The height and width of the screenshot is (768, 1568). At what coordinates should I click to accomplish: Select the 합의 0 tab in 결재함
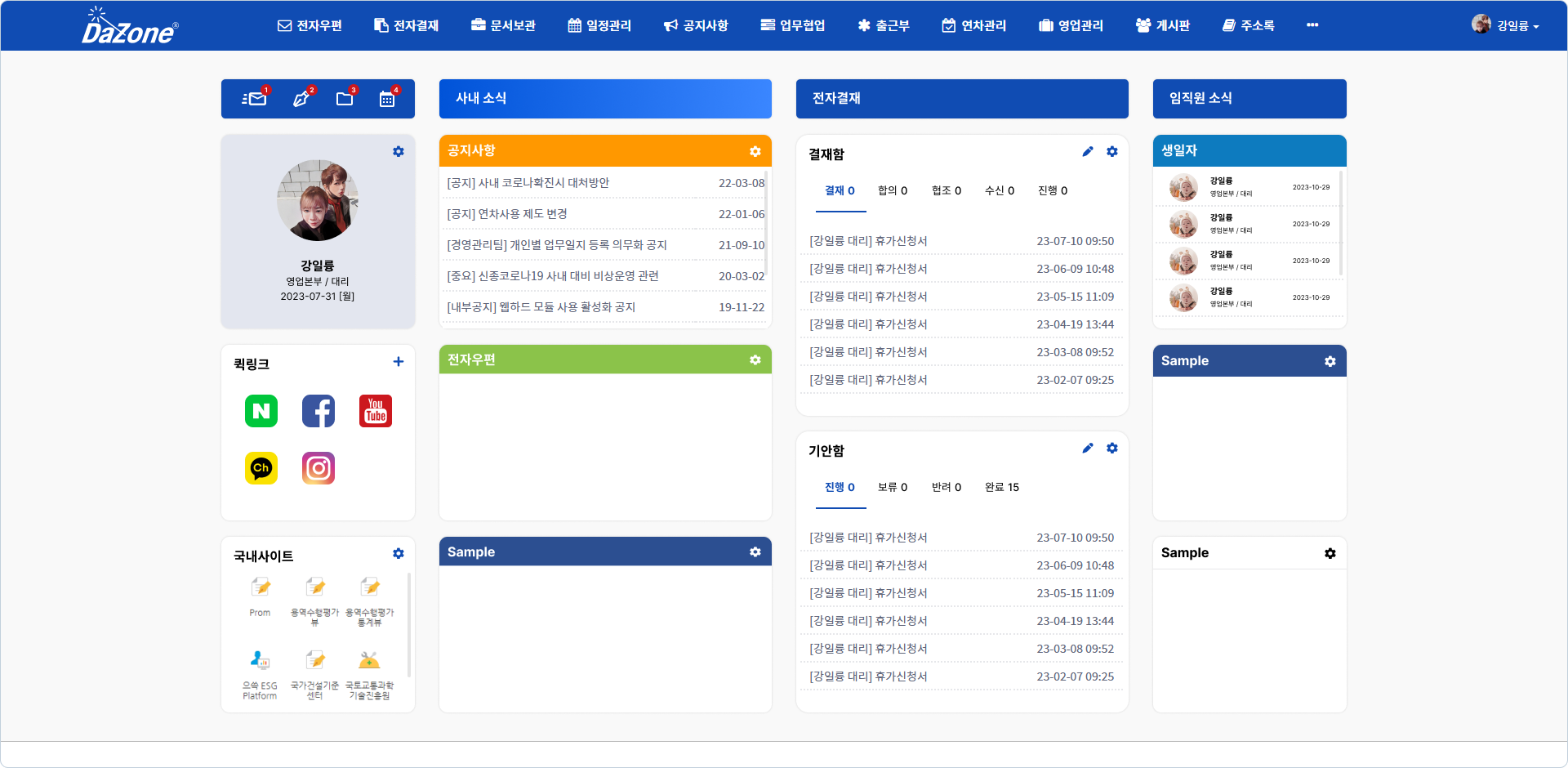click(893, 190)
